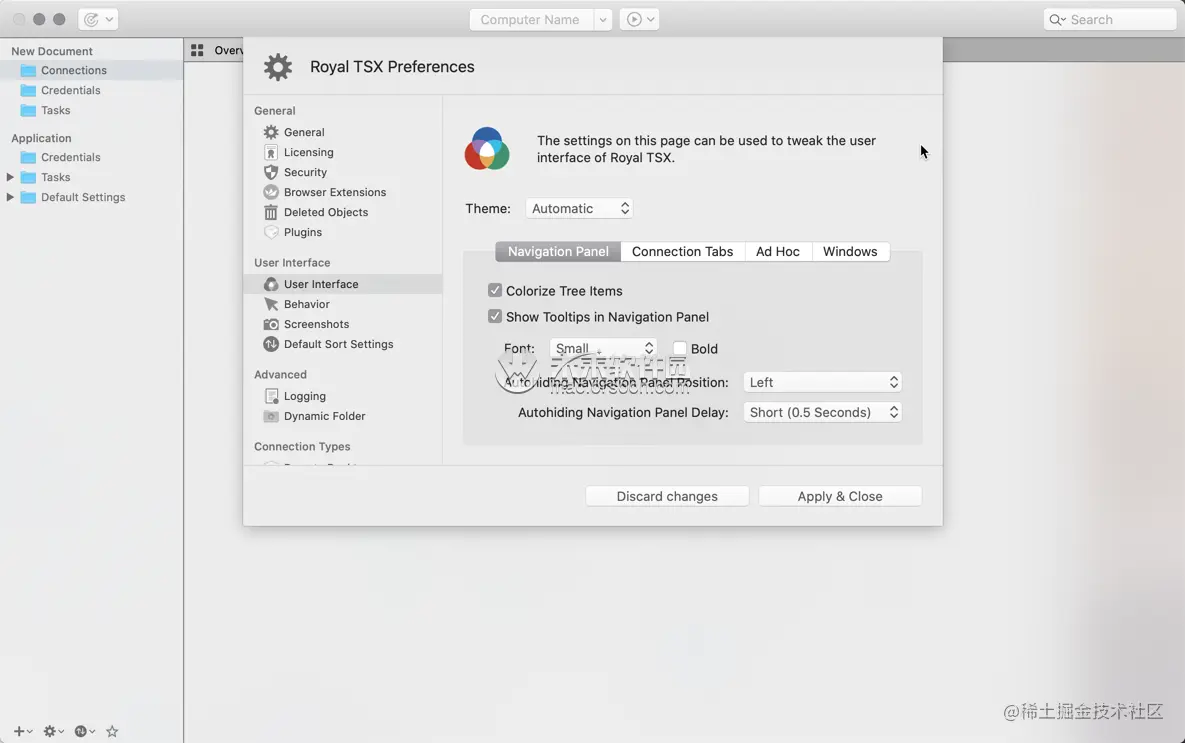Open the Font size dropdown
Screen dimensions: 1185x743
603,348
